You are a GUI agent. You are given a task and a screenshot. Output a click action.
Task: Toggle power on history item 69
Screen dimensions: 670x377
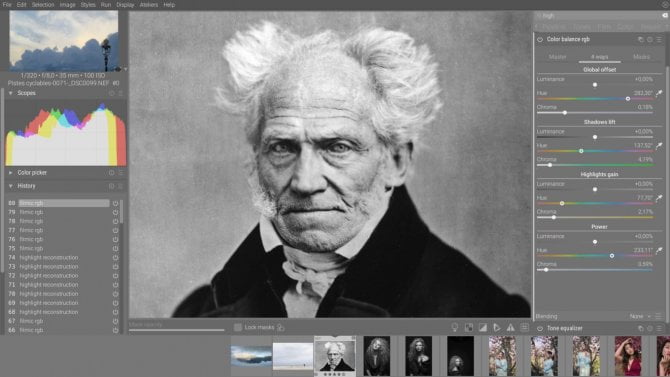click(115, 303)
